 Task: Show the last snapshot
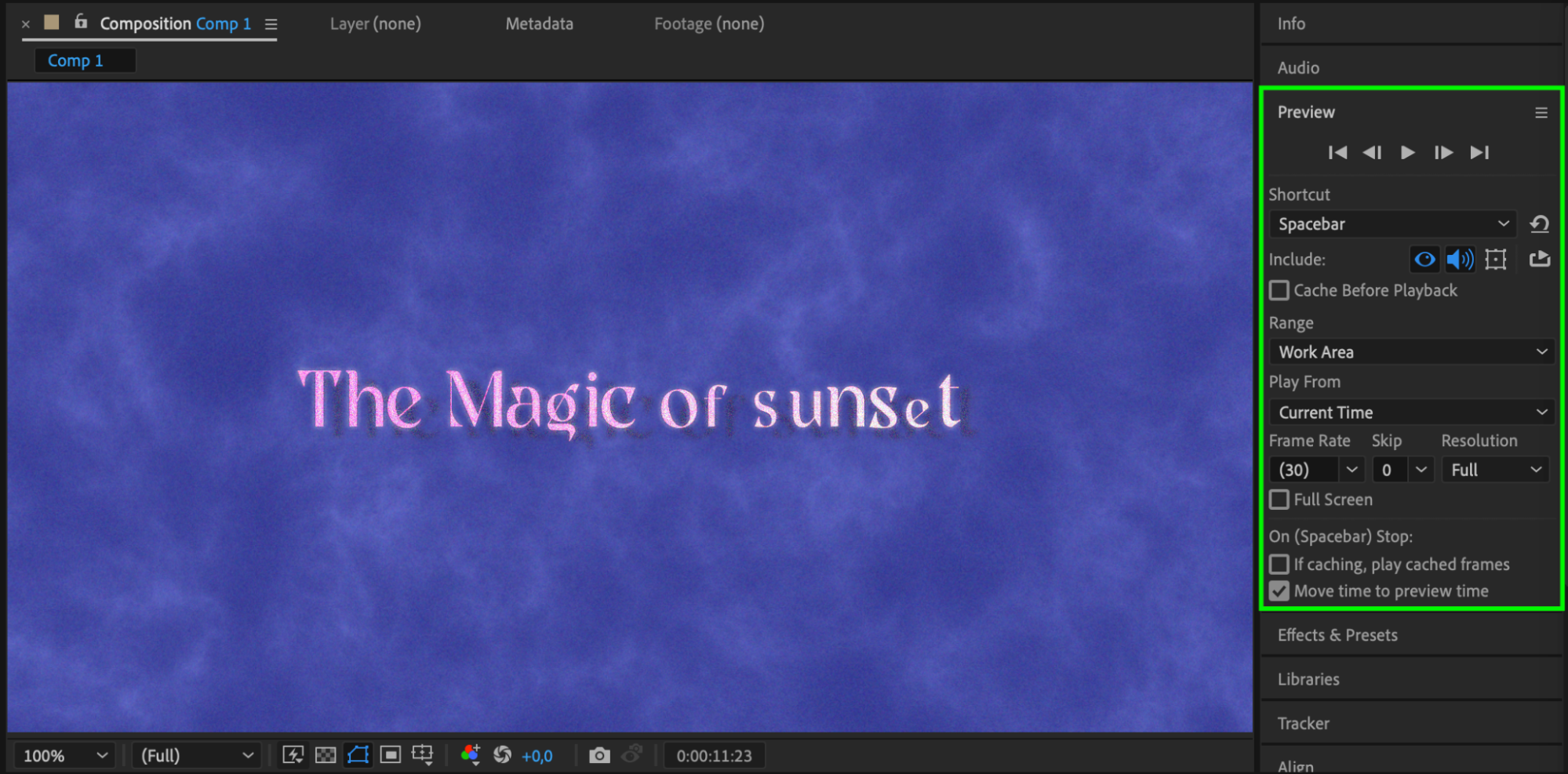tap(632, 755)
